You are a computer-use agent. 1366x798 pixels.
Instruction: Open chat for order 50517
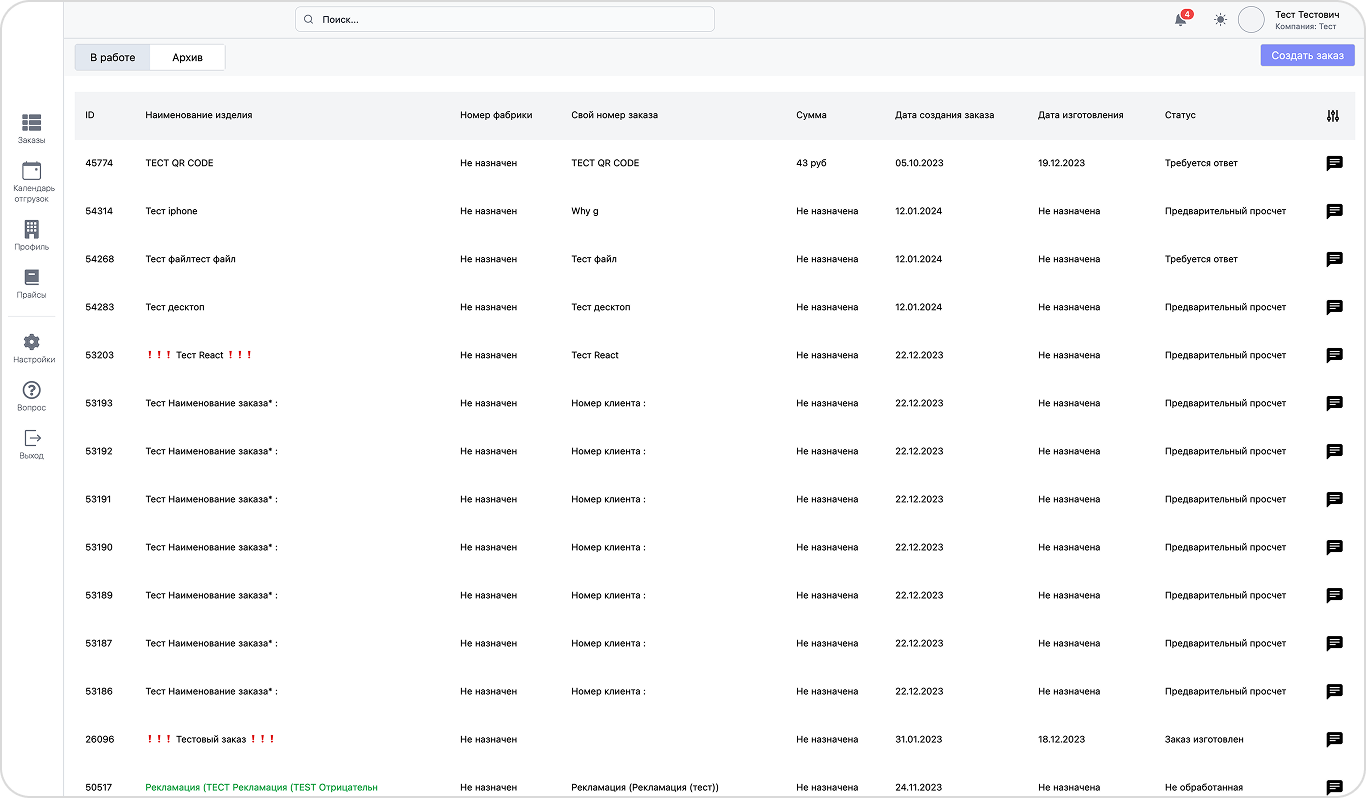point(1334,787)
